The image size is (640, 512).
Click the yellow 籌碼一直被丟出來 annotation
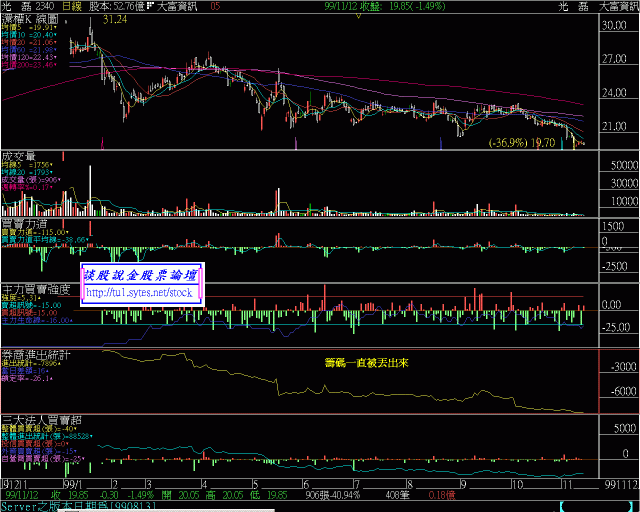coord(367,363)
